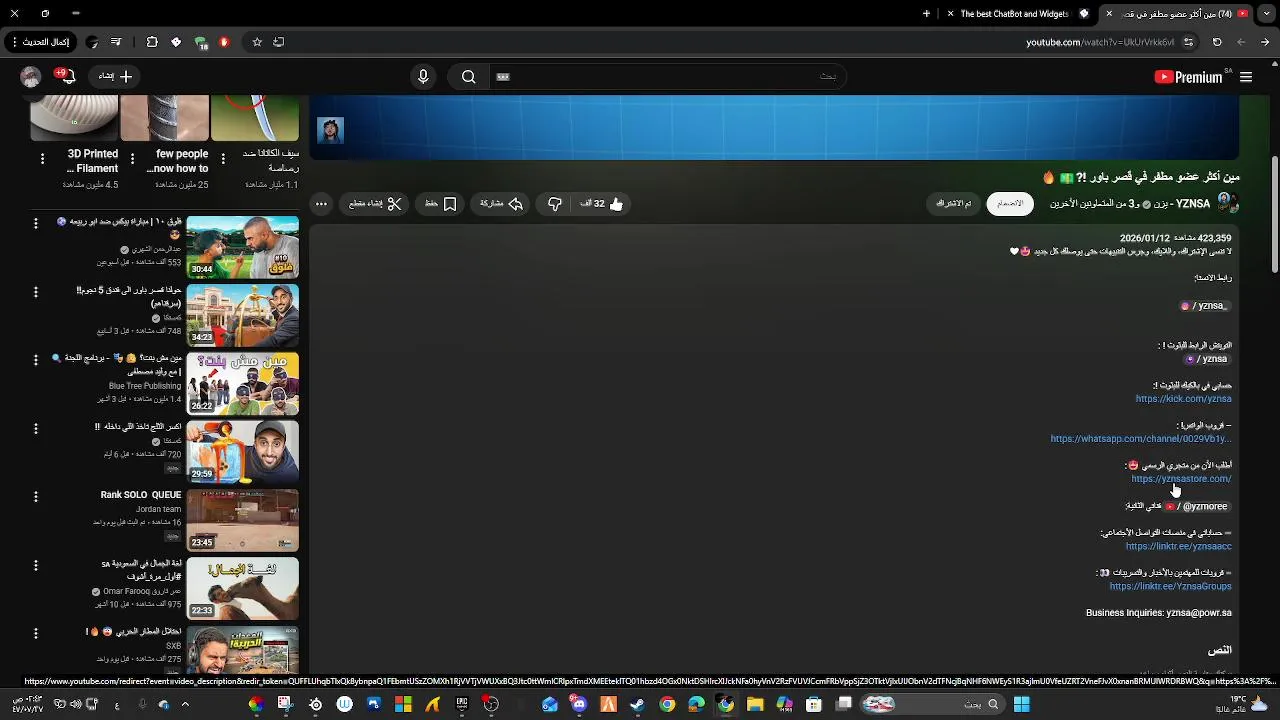Create a clip with the scissors icon
This screenshot has width=1280, height=720.
tap(375, 204)
